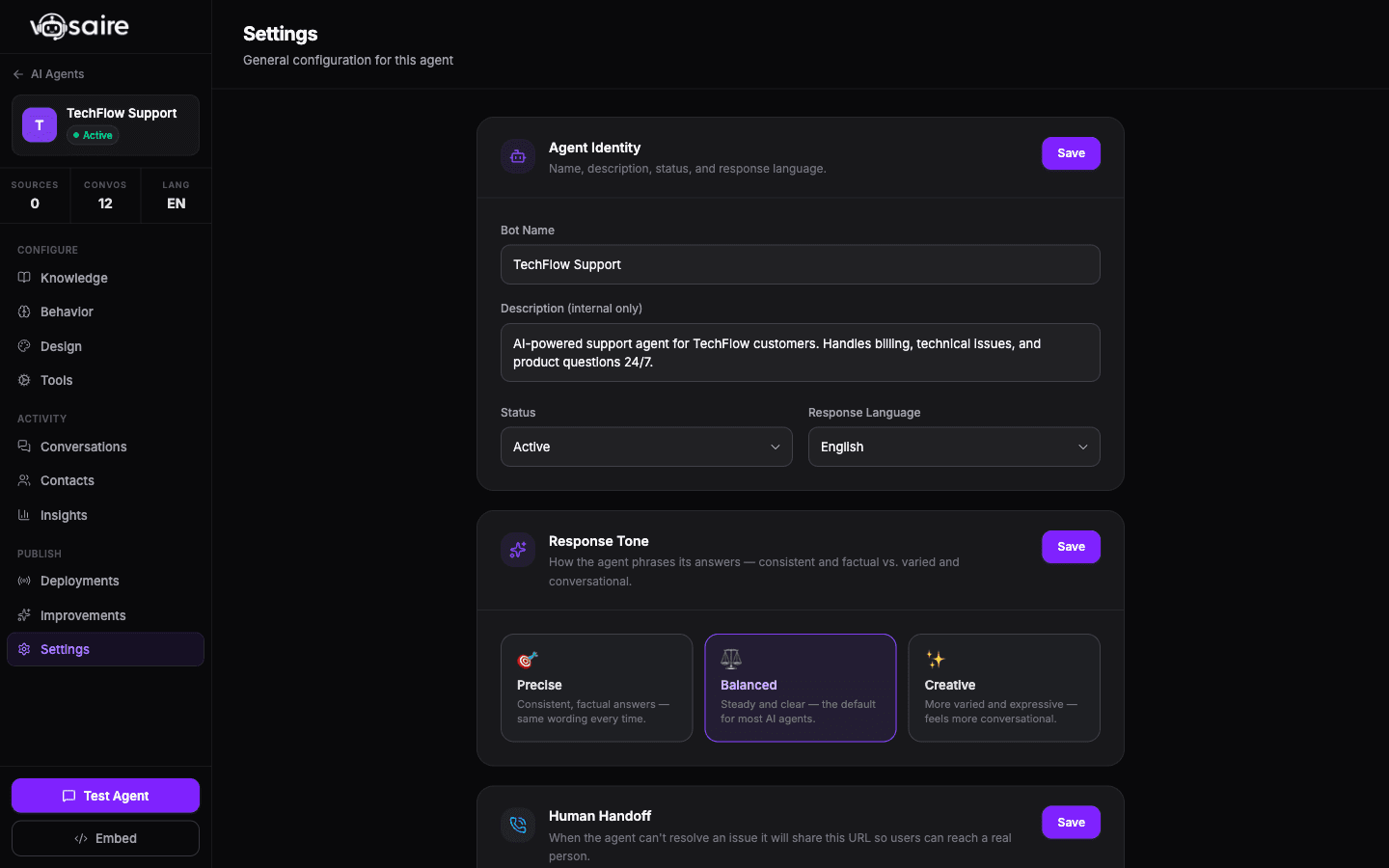Click the Behavior icon in sidebar
Screen dimensions: 1389x868
[x=24, y=312]
